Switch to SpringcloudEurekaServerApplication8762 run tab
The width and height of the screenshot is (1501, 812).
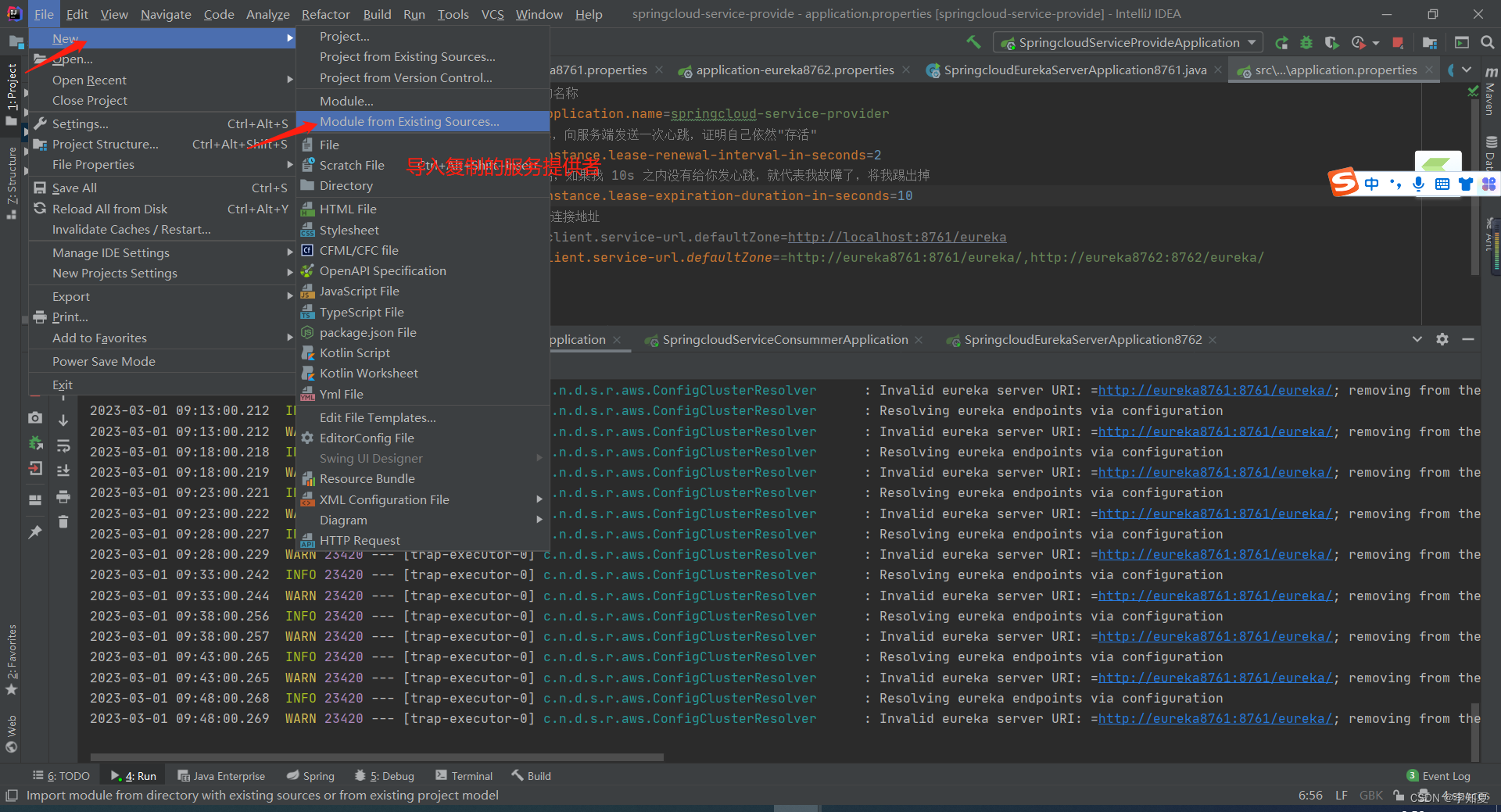tap(1083, 339)
